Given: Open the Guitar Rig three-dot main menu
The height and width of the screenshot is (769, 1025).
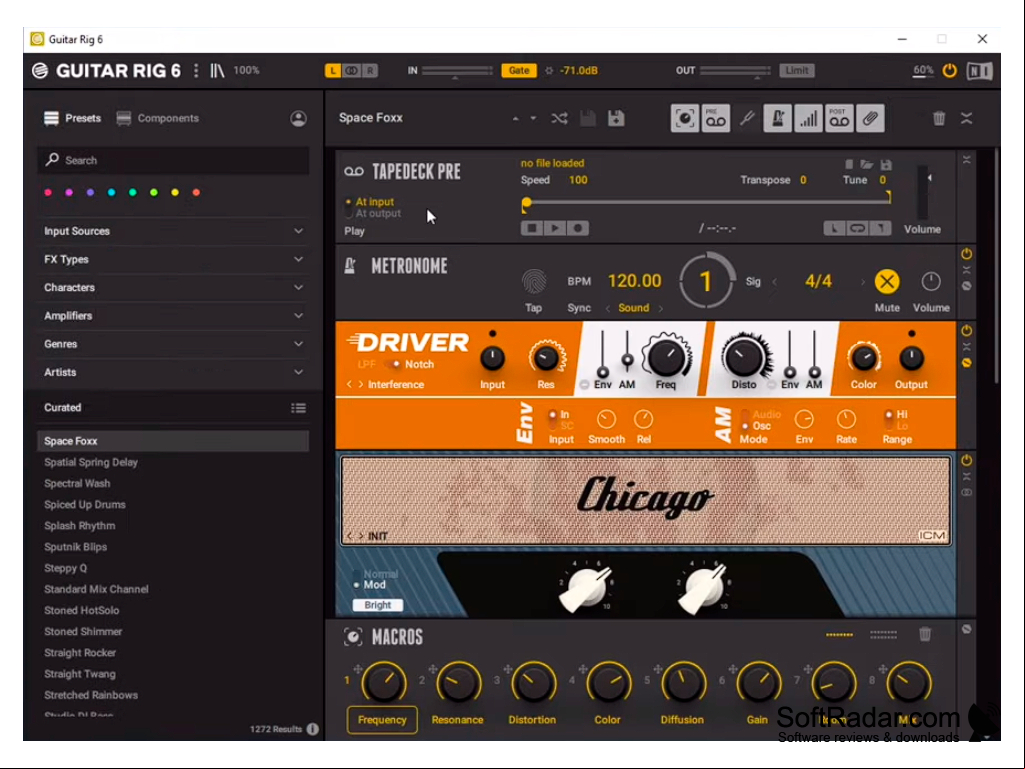Looking at the screenshot, I should [196, 71].
